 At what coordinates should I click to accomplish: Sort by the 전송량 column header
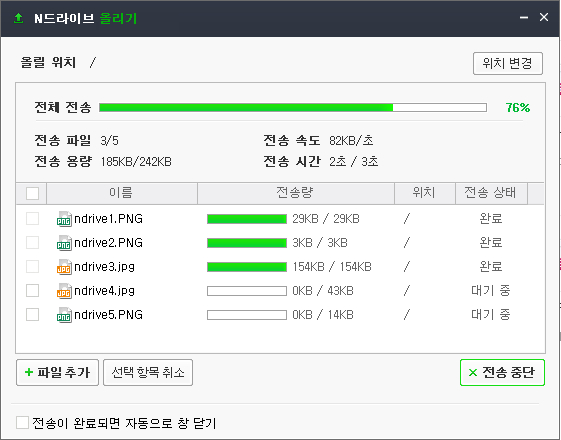click(x=296, y=193)
